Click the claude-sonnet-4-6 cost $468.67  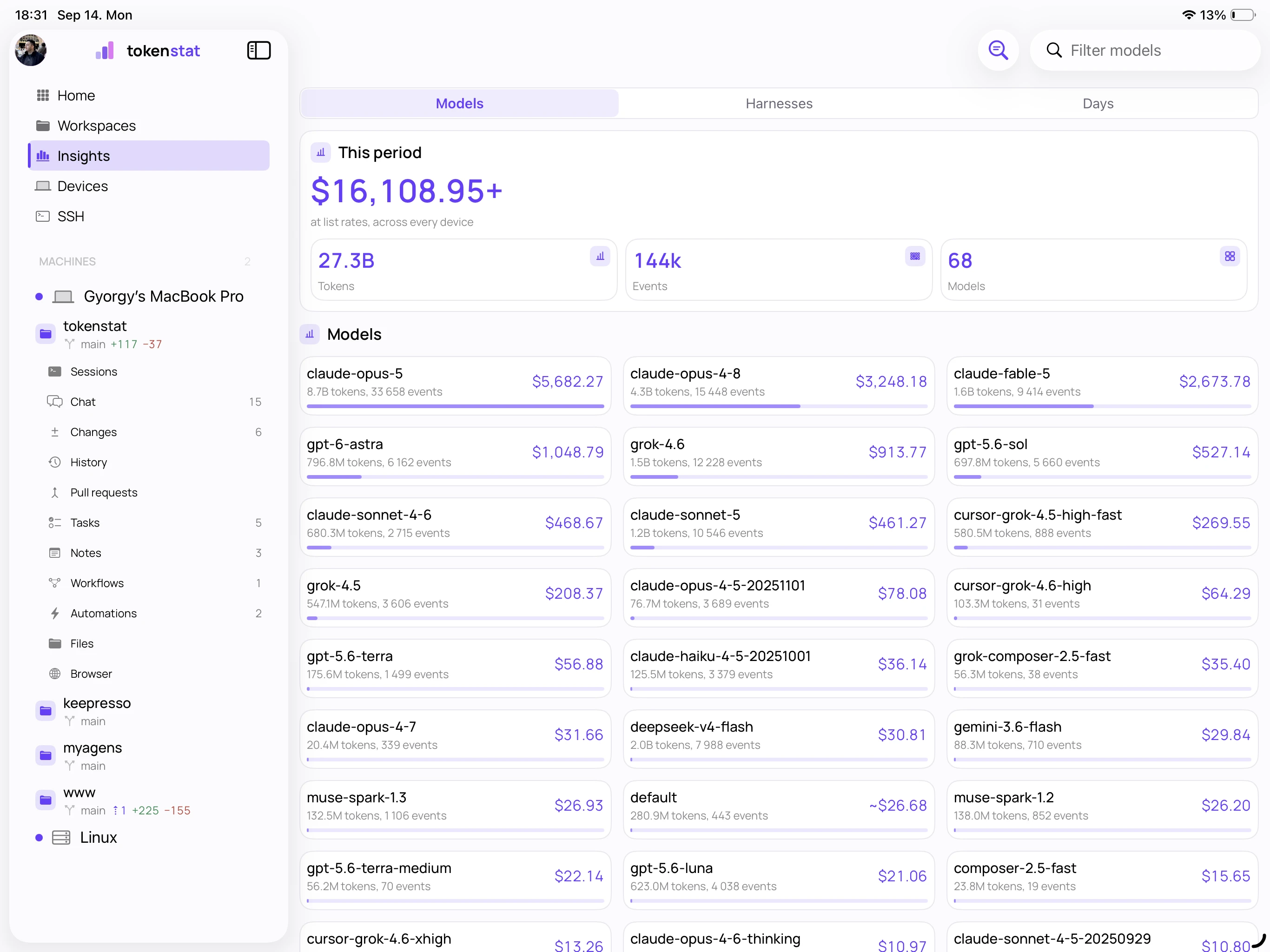pyautogui.click(x=574, y=523)
